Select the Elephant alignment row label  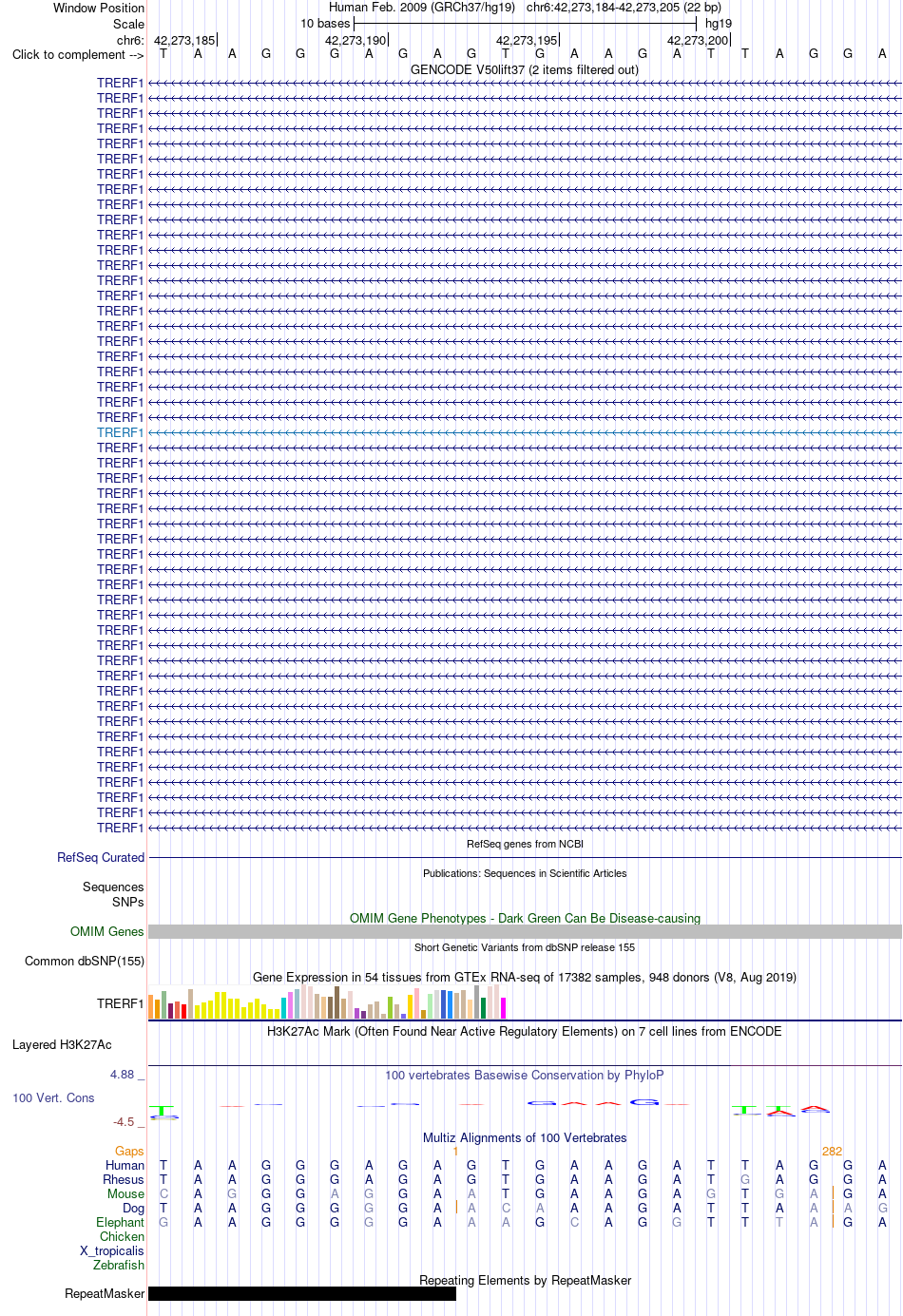click(x=121, y=1222)
